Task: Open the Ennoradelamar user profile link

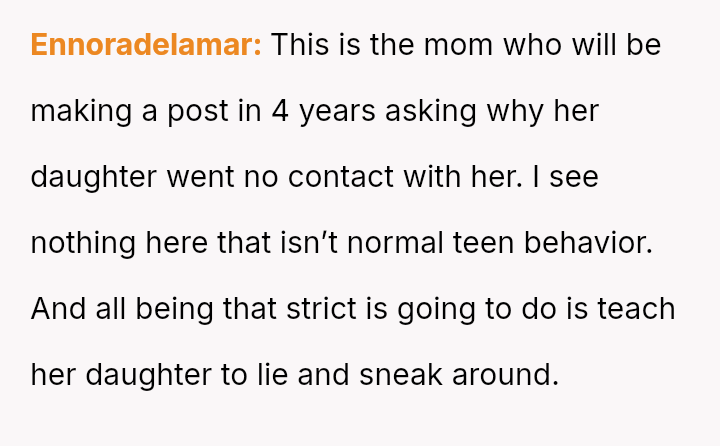Action: tap(146, 45)
